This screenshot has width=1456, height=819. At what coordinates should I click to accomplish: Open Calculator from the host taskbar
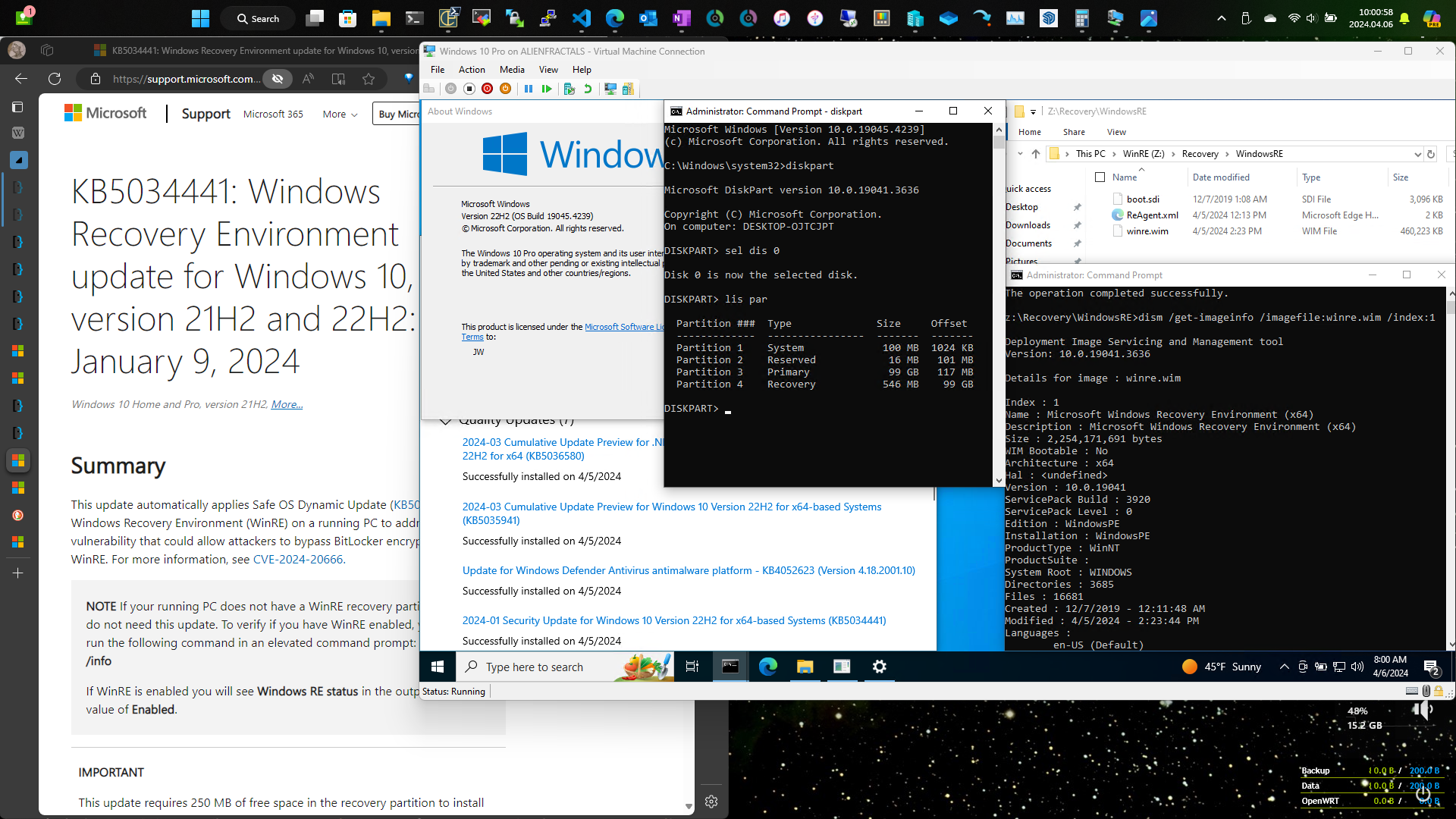point(1082,18)
